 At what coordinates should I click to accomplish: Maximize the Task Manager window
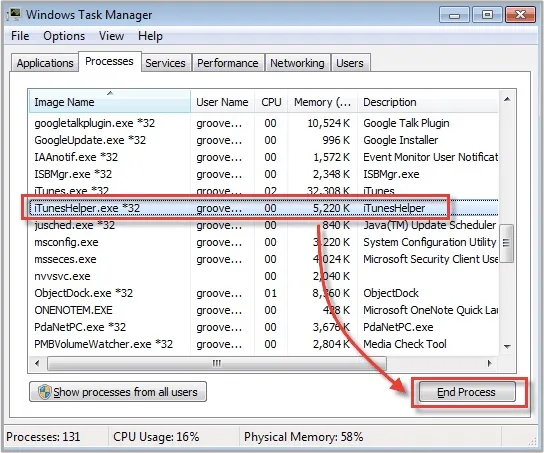(487, 15)
